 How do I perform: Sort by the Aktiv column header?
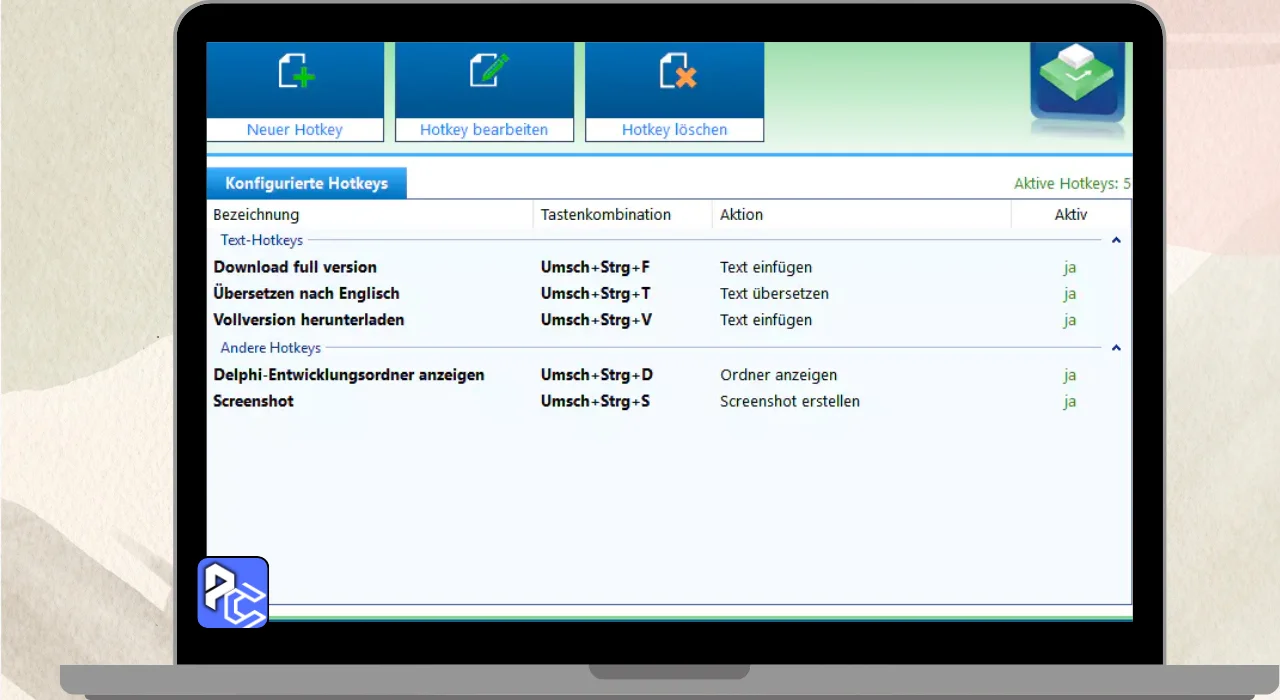pyautogui.click(x=1070, y=215)
